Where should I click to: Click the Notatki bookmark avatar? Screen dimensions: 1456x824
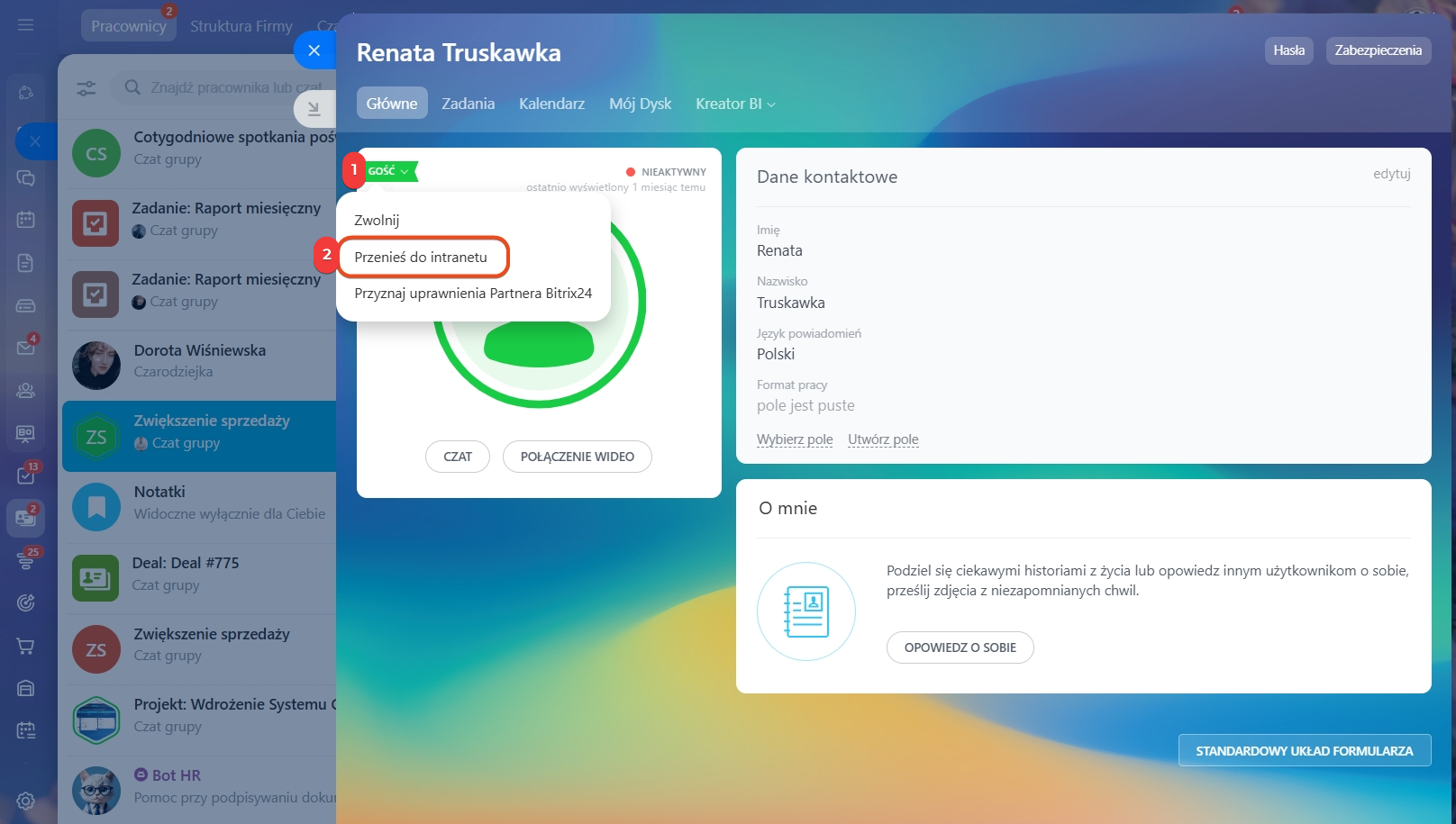pyautogui.click(x=96, y=507)
